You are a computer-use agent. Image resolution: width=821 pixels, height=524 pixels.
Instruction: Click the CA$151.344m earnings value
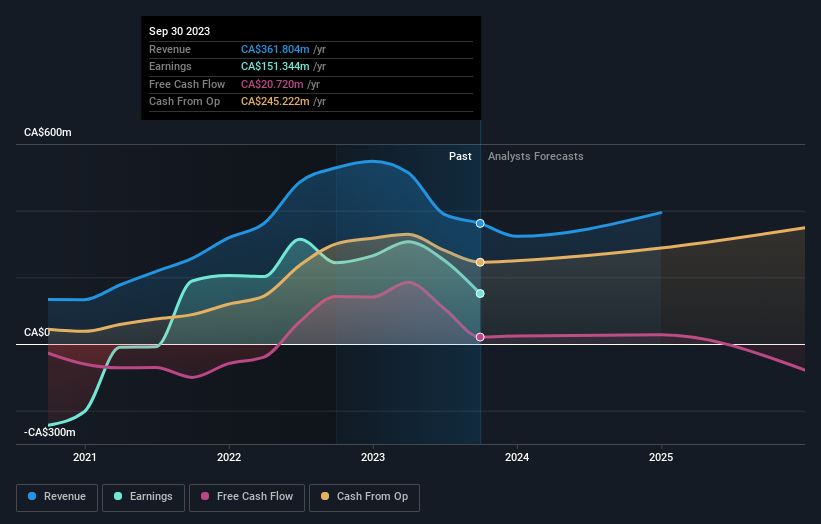[x=275, y=66]
